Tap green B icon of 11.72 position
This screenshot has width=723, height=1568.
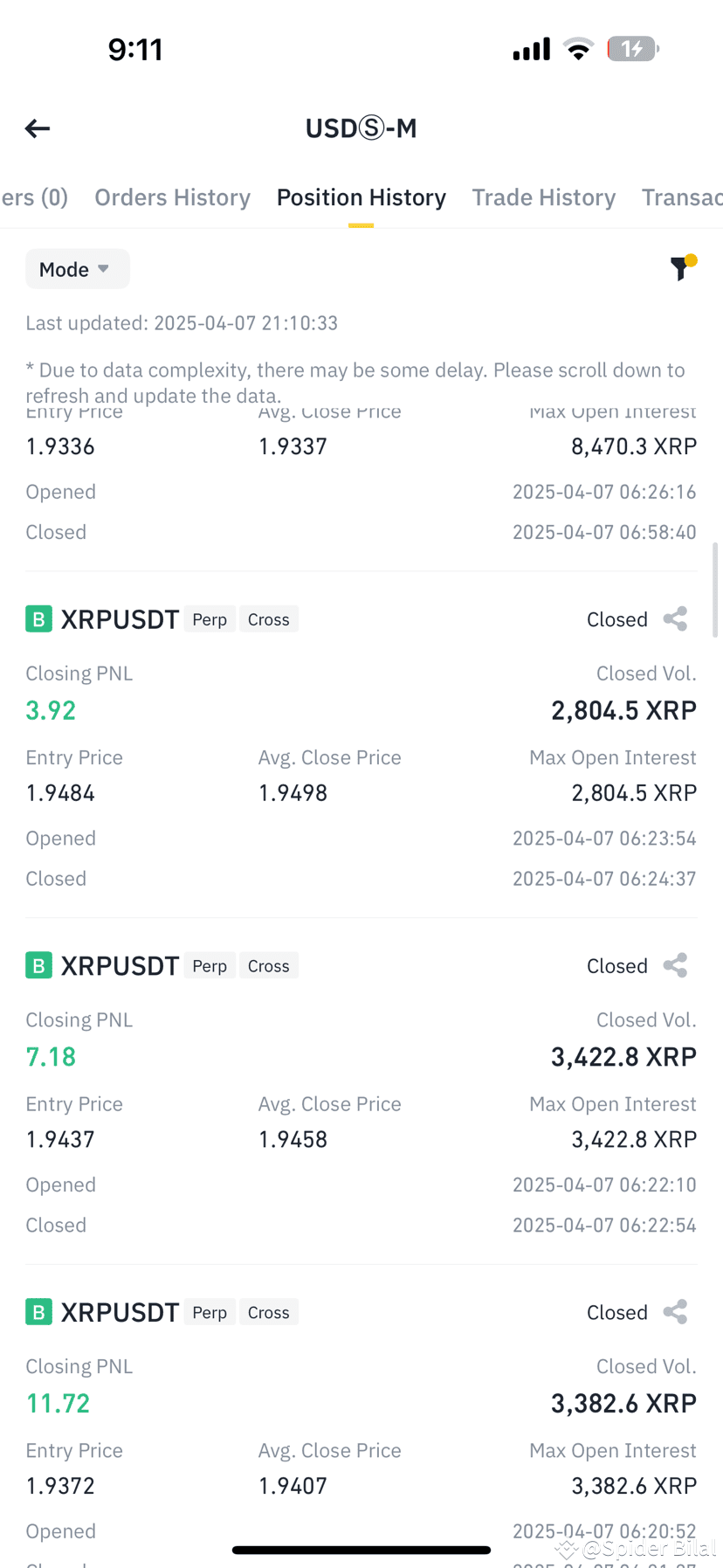(x=38, y=1312)
